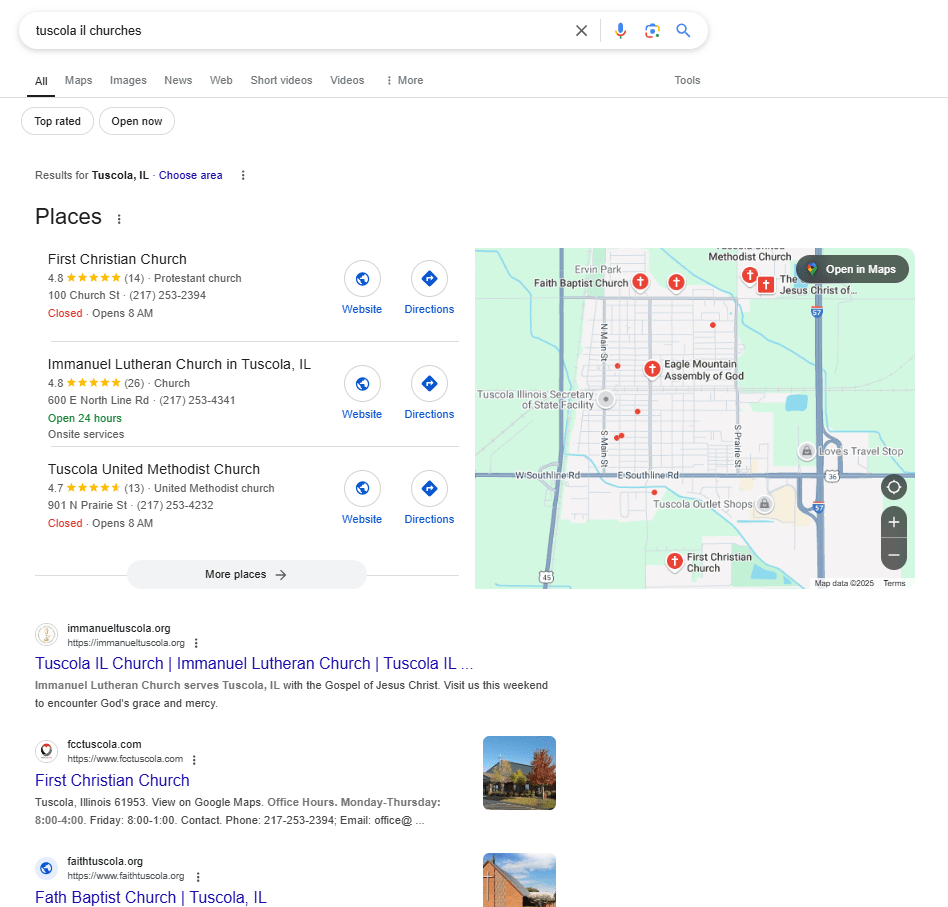Open Fath Baptist Church result title
The image size is (948, 907).
151,898
